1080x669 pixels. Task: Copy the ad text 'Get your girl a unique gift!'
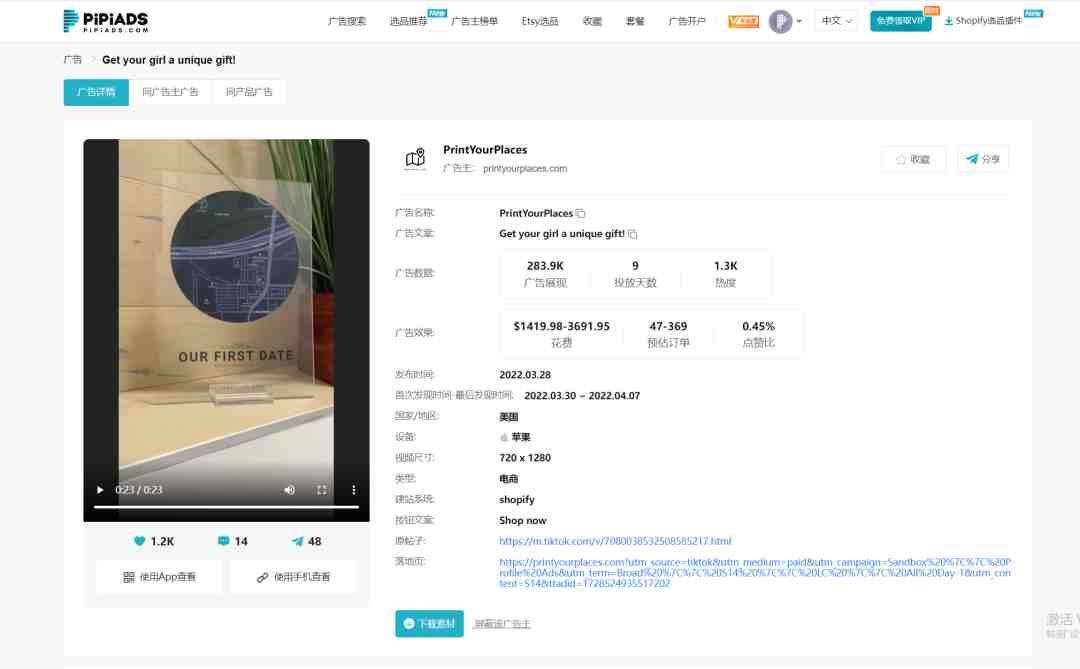point(632,234)
